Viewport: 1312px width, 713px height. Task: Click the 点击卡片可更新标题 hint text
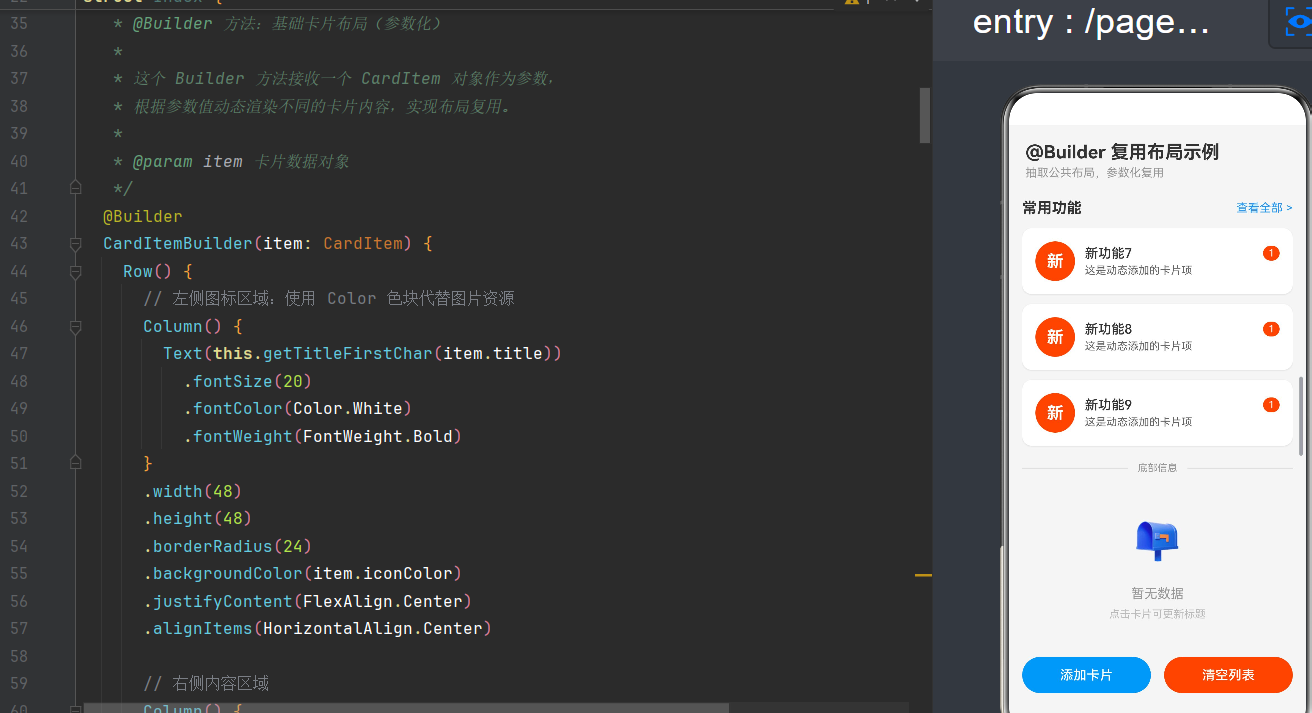(x=1157, y=614)
